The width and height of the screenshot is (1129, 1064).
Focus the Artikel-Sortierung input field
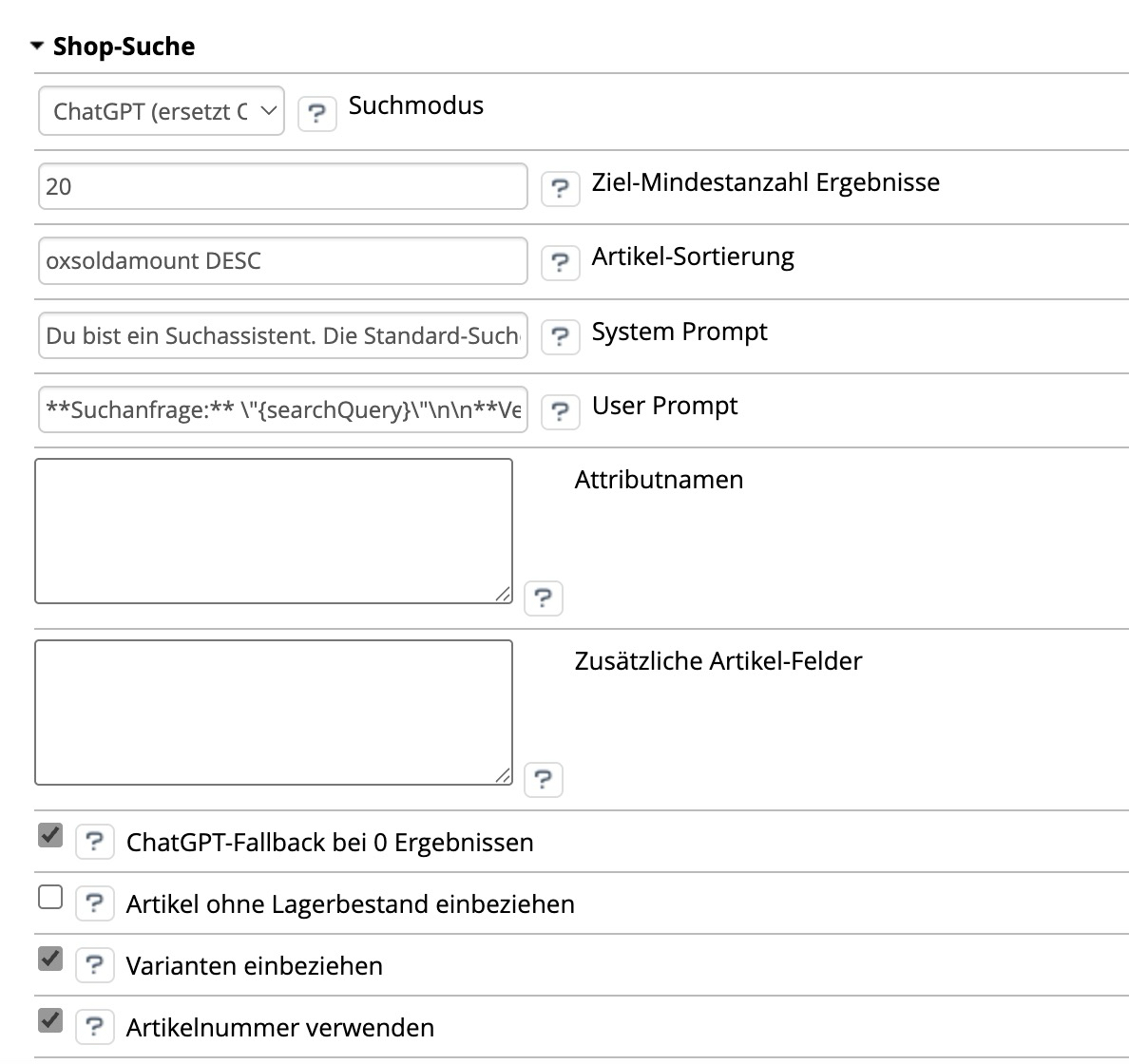pos(282,261)
